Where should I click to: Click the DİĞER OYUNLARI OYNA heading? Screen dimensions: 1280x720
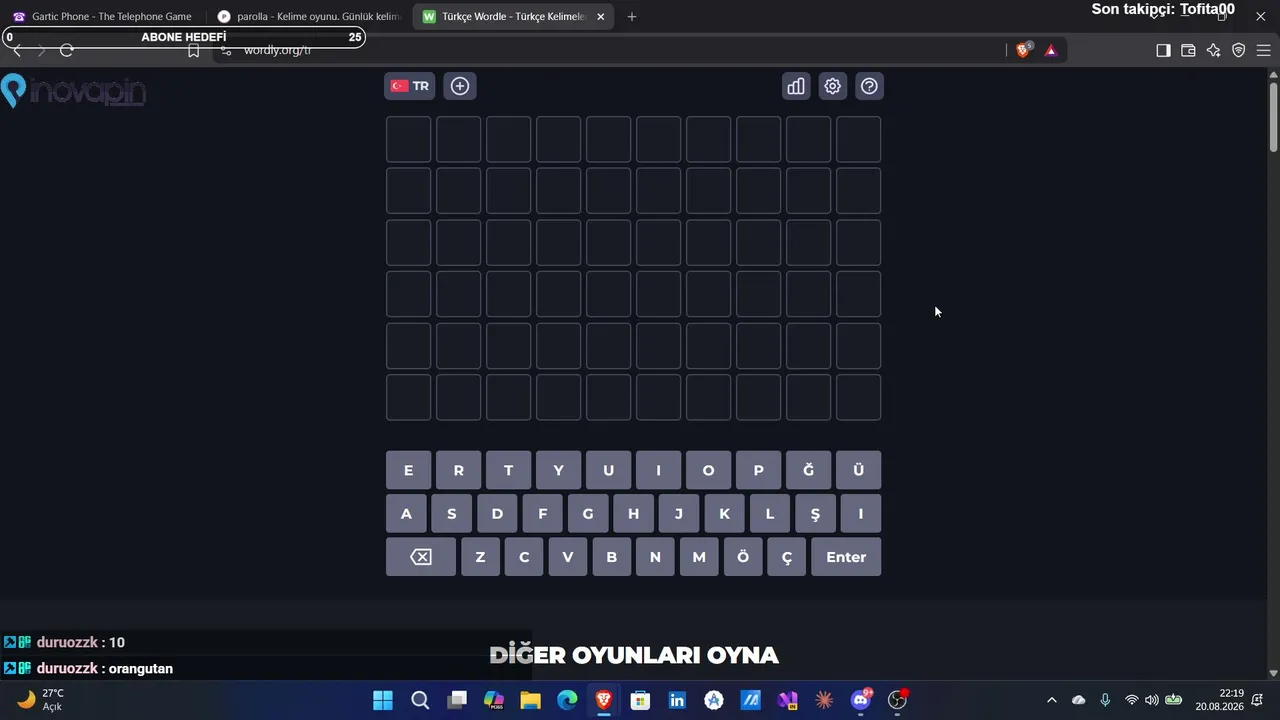click(x=634, y=656)
